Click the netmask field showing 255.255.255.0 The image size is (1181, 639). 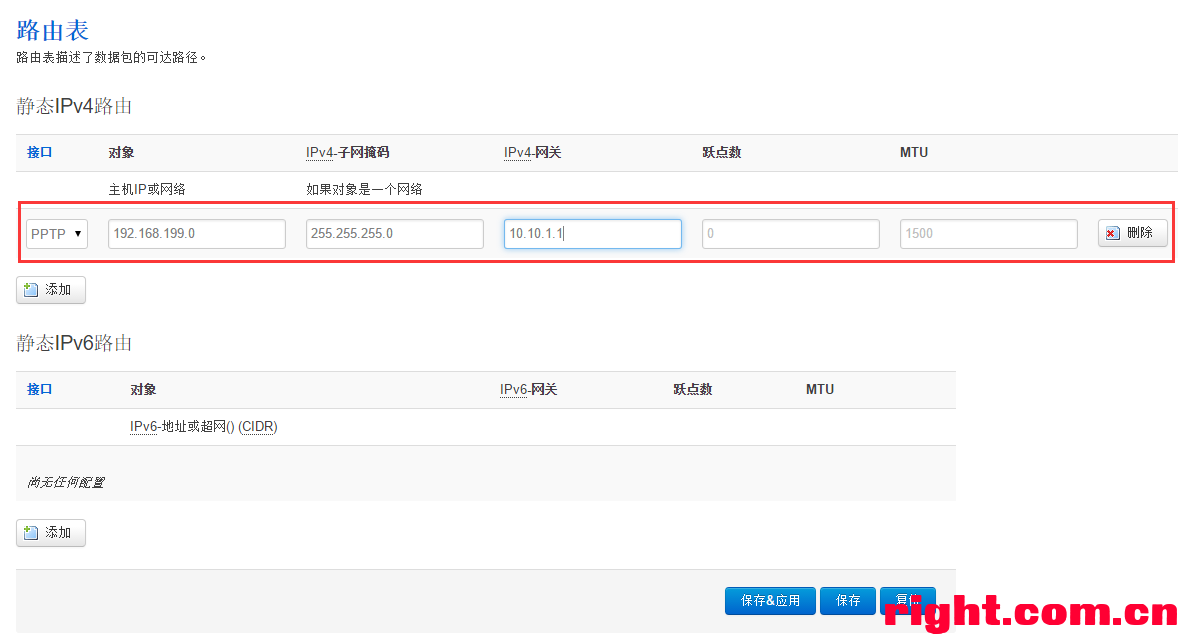pyautogui.click(x=395, y=234)
